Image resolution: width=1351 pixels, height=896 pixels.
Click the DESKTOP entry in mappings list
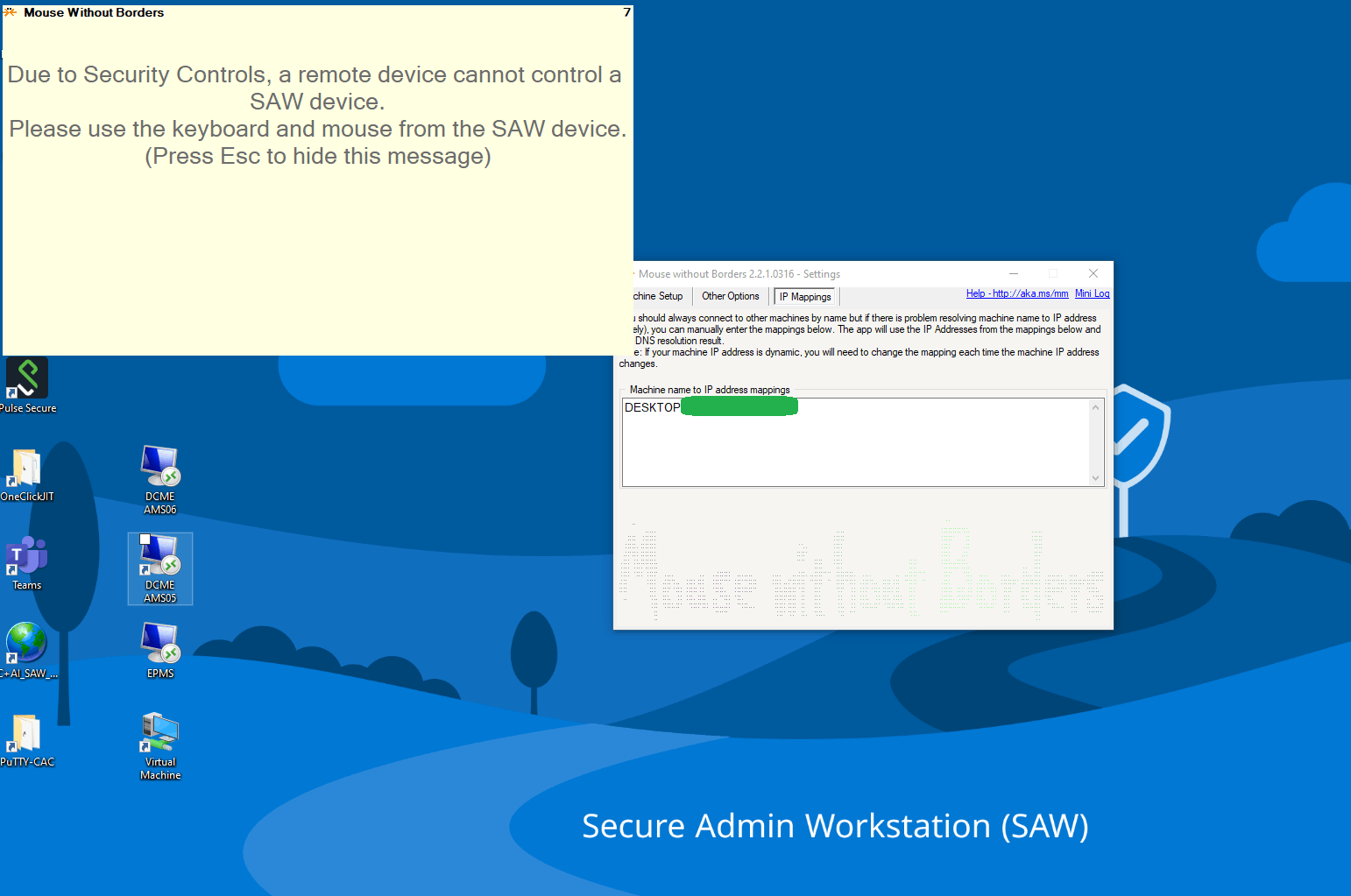[x=652, y=407]
